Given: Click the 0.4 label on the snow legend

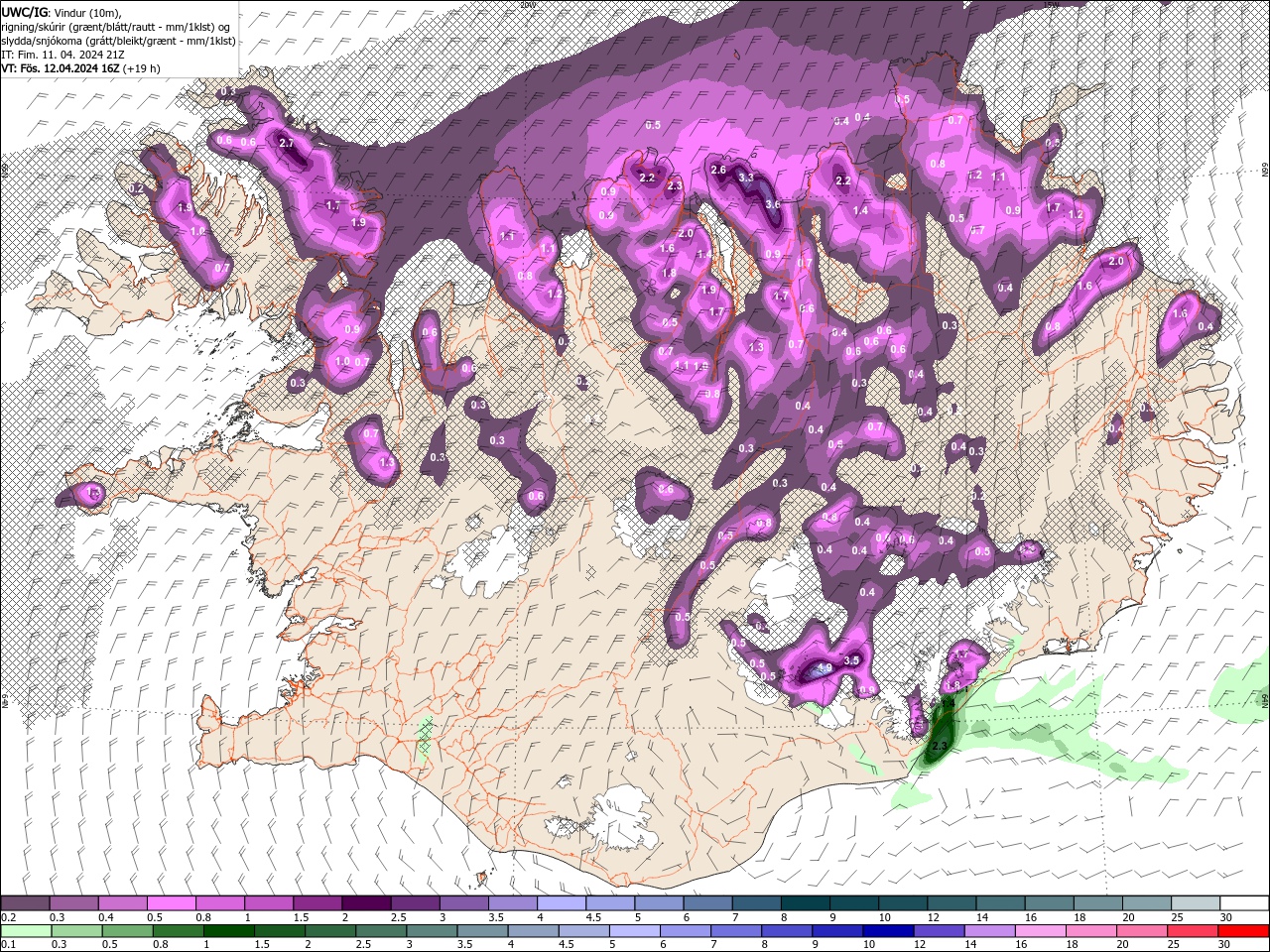Looking at the screenshot, I should 106,917.
